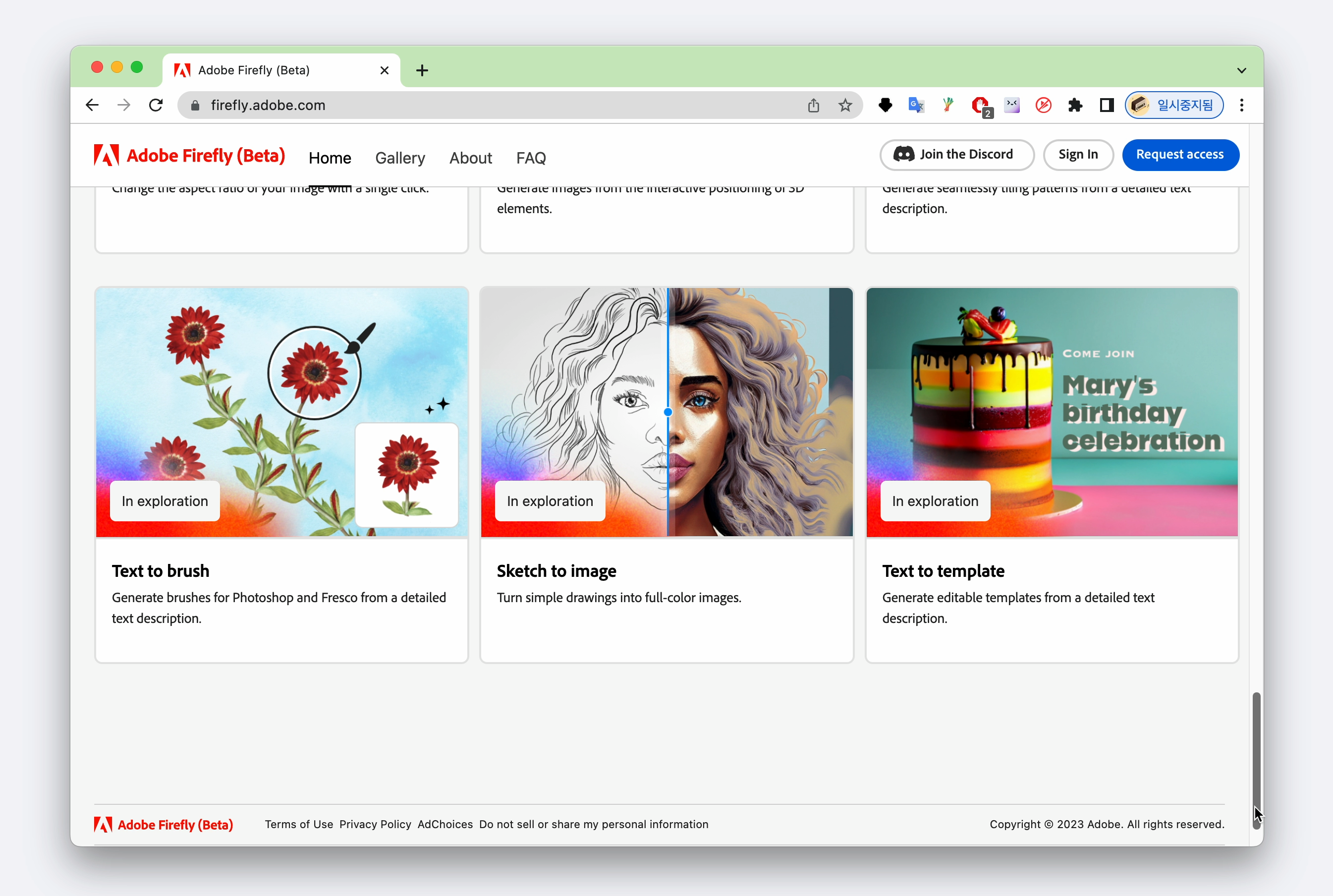
Task: Open the black Dropbox-style extension icon
Action: pos(886,105)
